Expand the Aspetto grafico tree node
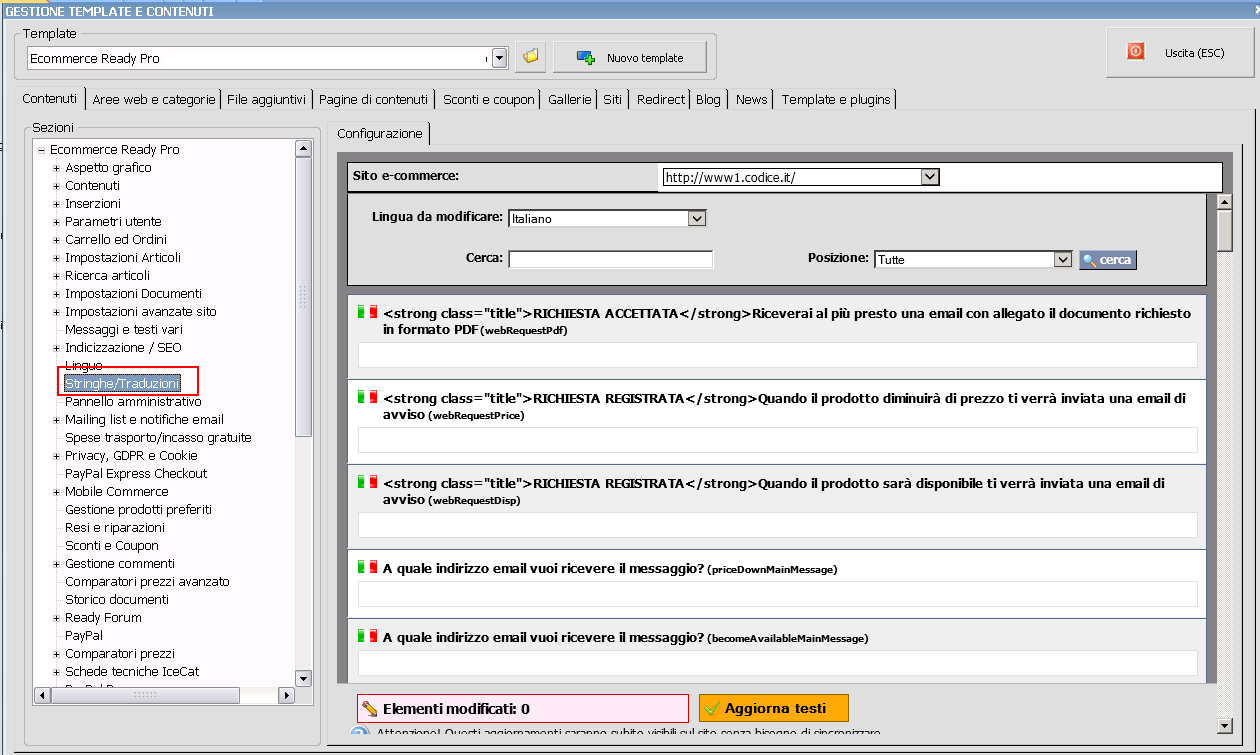 [x=57, y=168]
